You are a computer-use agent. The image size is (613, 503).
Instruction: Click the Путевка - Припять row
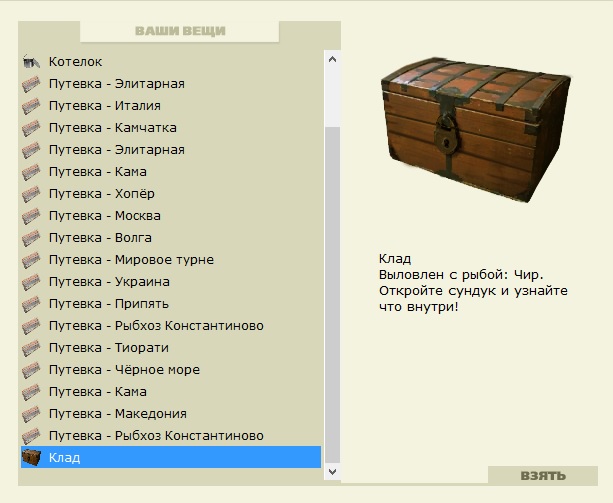click(171, 304)
